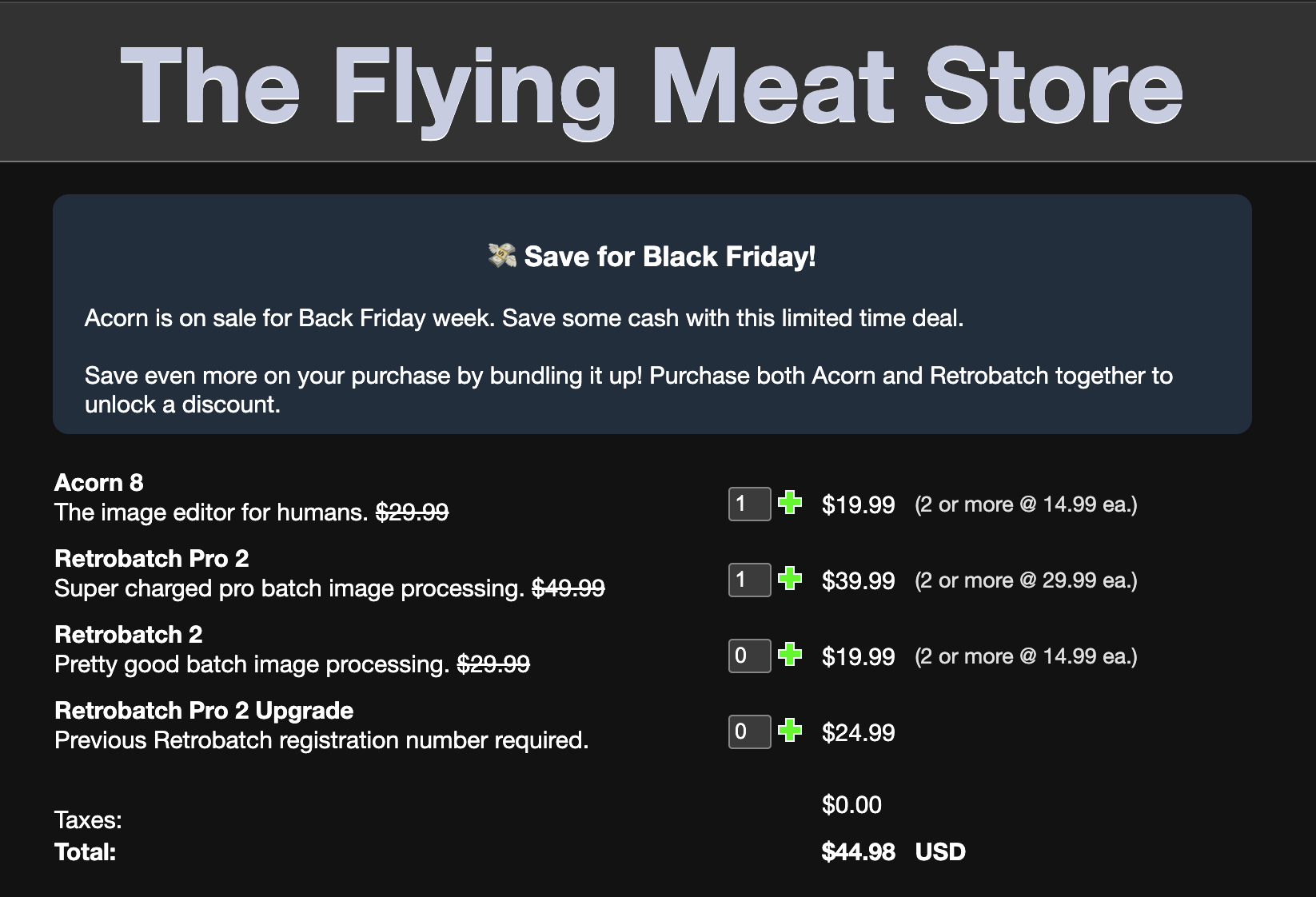Click the $39.99 Retrobatch Pro 2 price
The width and height of the screenshot is (1316, 897).
pos(858,581)
